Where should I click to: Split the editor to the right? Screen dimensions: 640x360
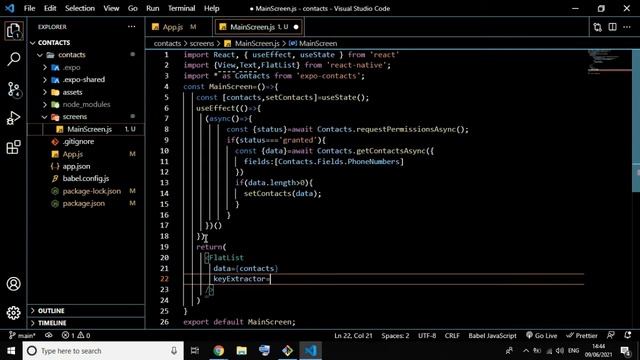612,27
